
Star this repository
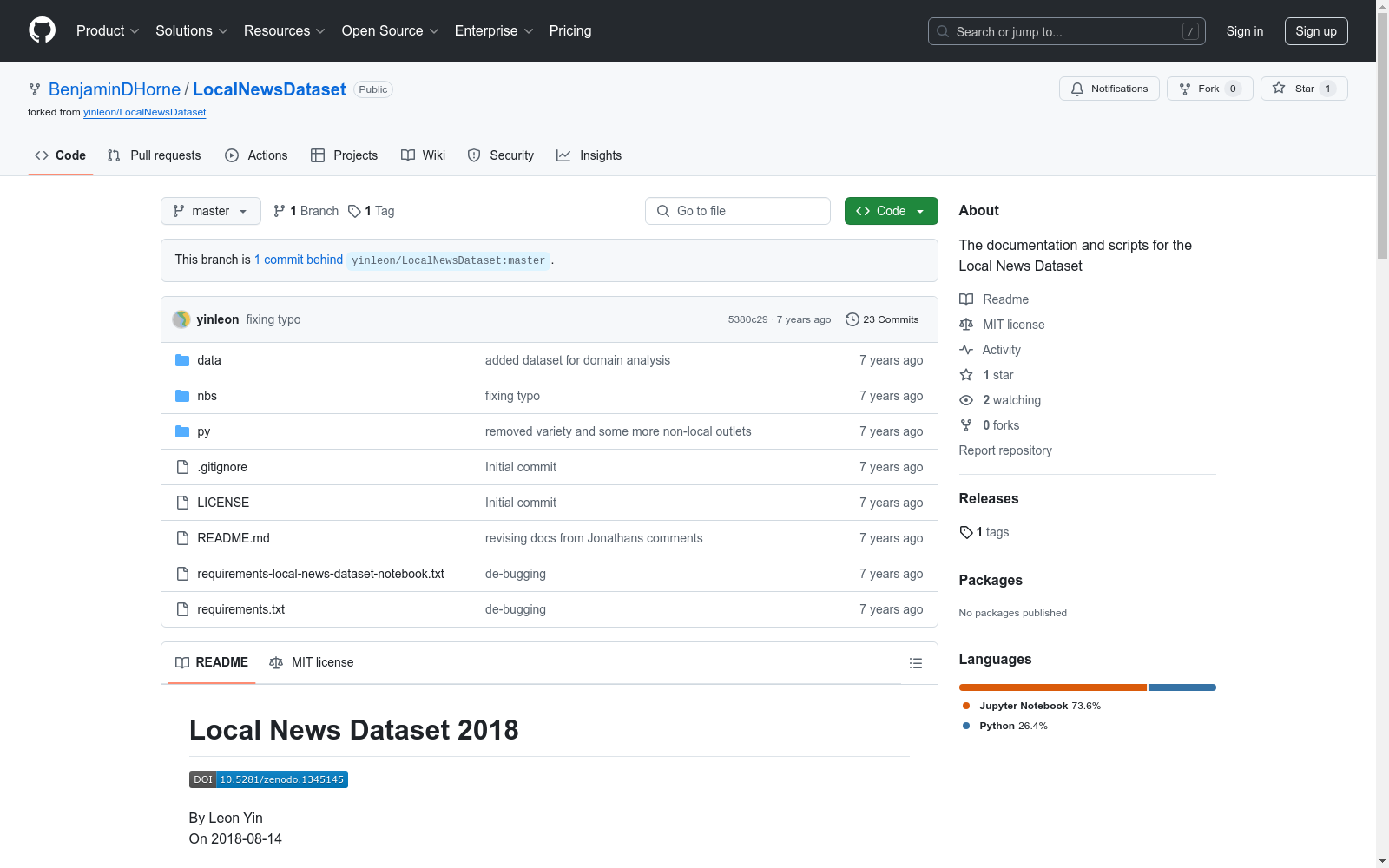click(x=1304, y=89)
